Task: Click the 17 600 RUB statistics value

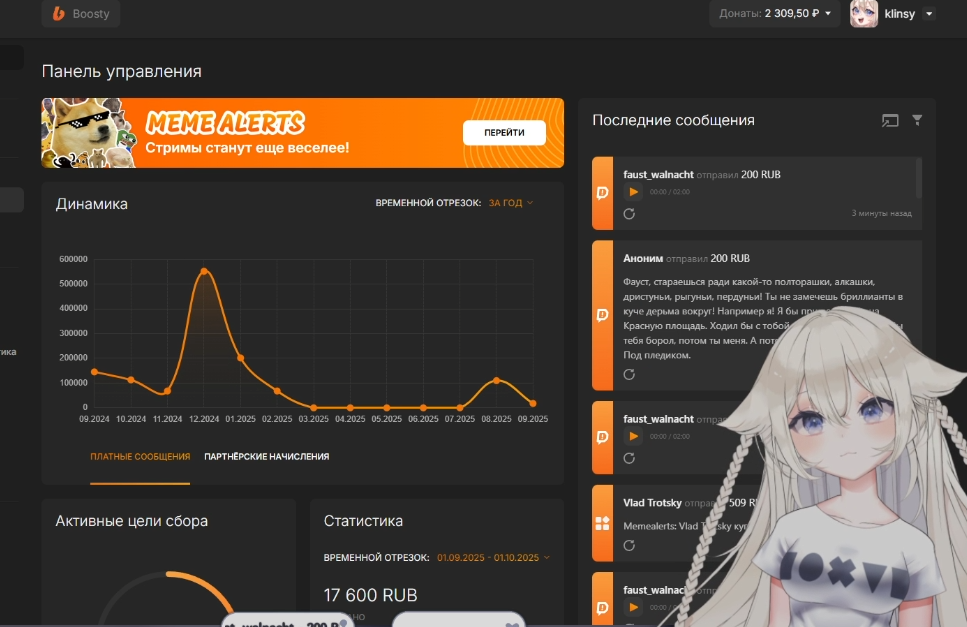Action: (x=370, y=595)
